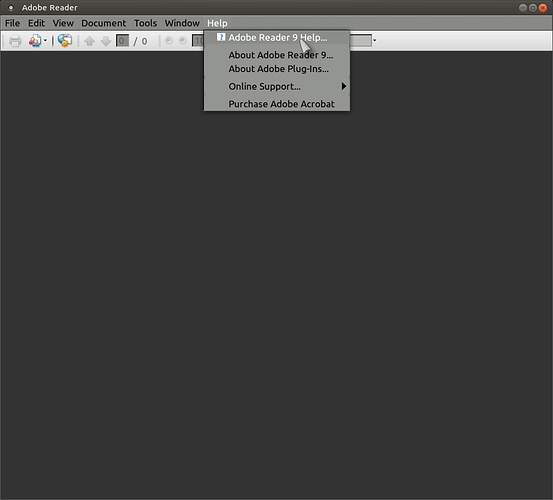The width and height of the screenshot is (553, 500).
Task: Open the File menu
Action: [x=12, y=23]
